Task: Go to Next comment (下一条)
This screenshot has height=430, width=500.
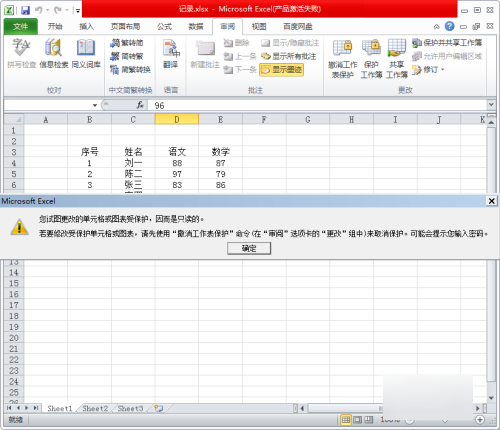Action: click(x=240, y=69)
